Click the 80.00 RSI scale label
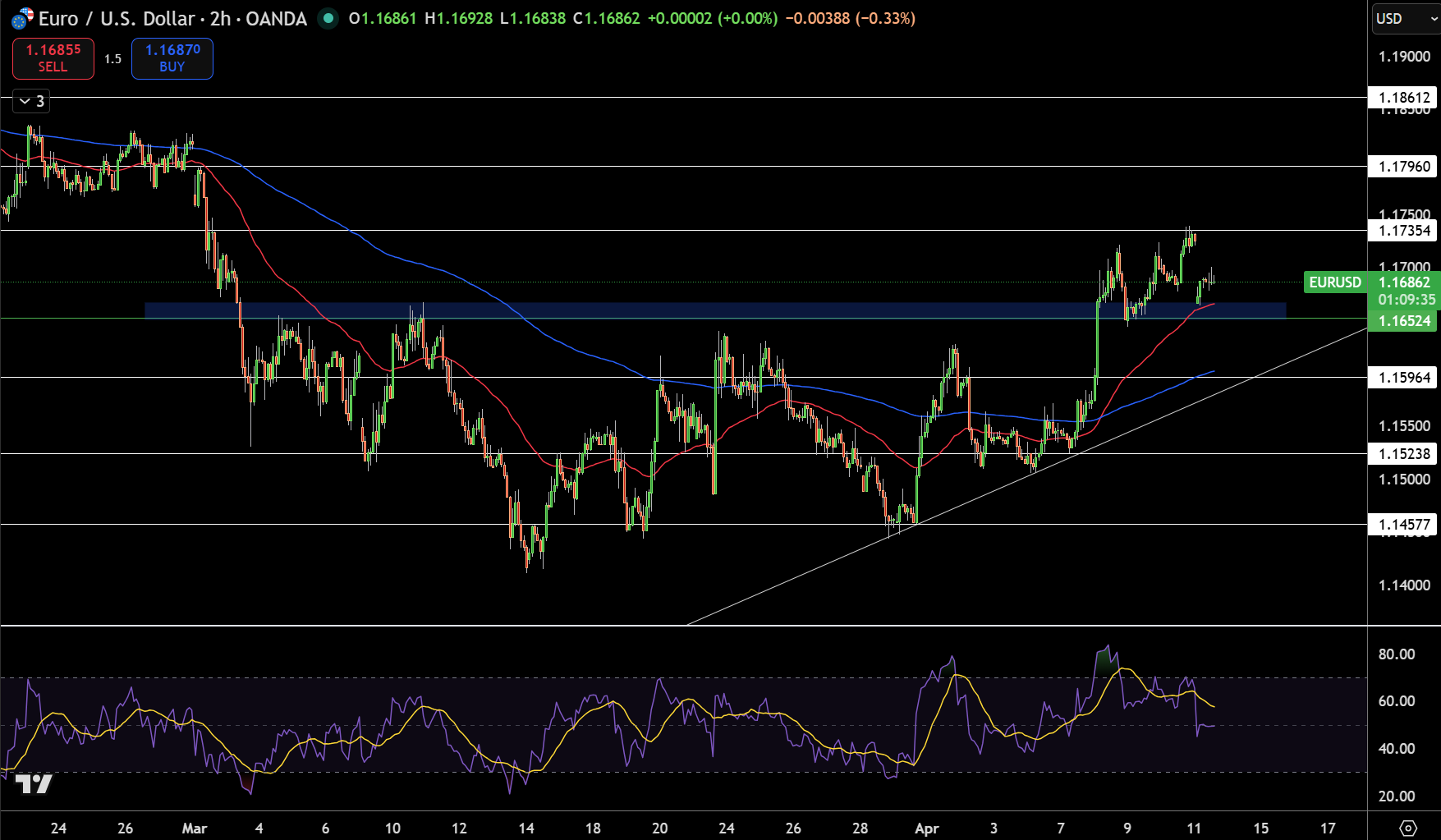This screenshot has height=840, width=1441. (1396, 654)
